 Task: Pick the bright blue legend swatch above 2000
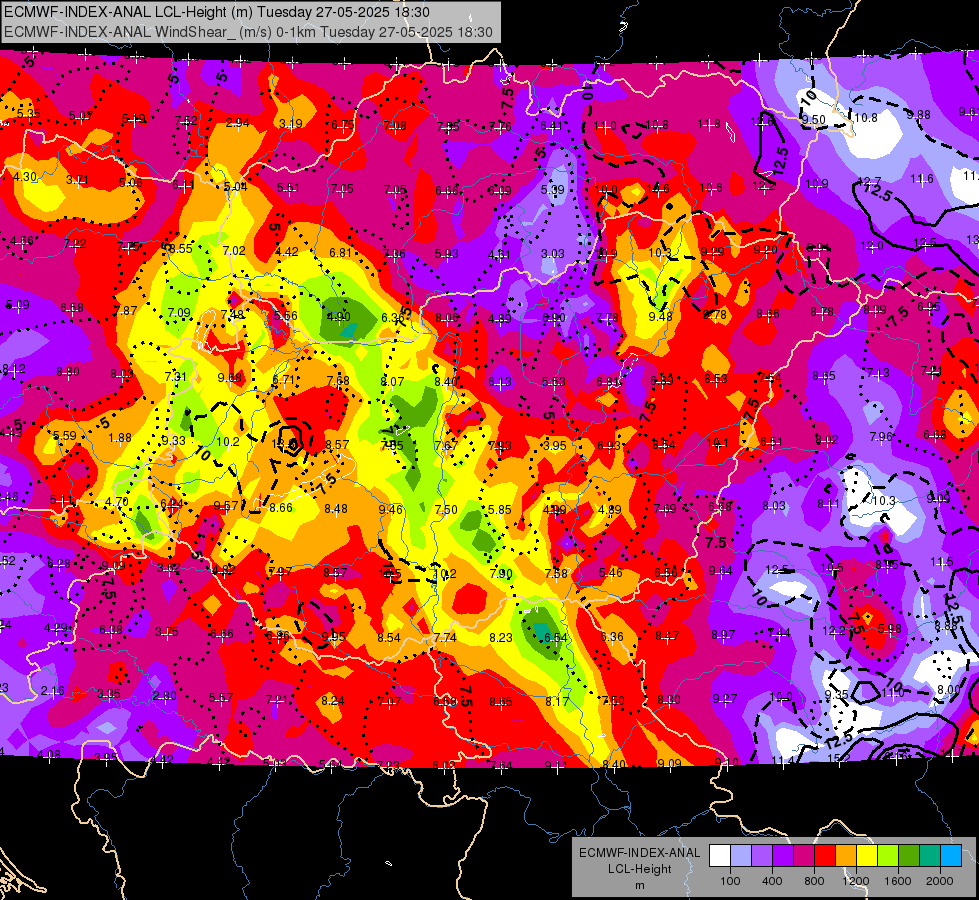point(951,856)
